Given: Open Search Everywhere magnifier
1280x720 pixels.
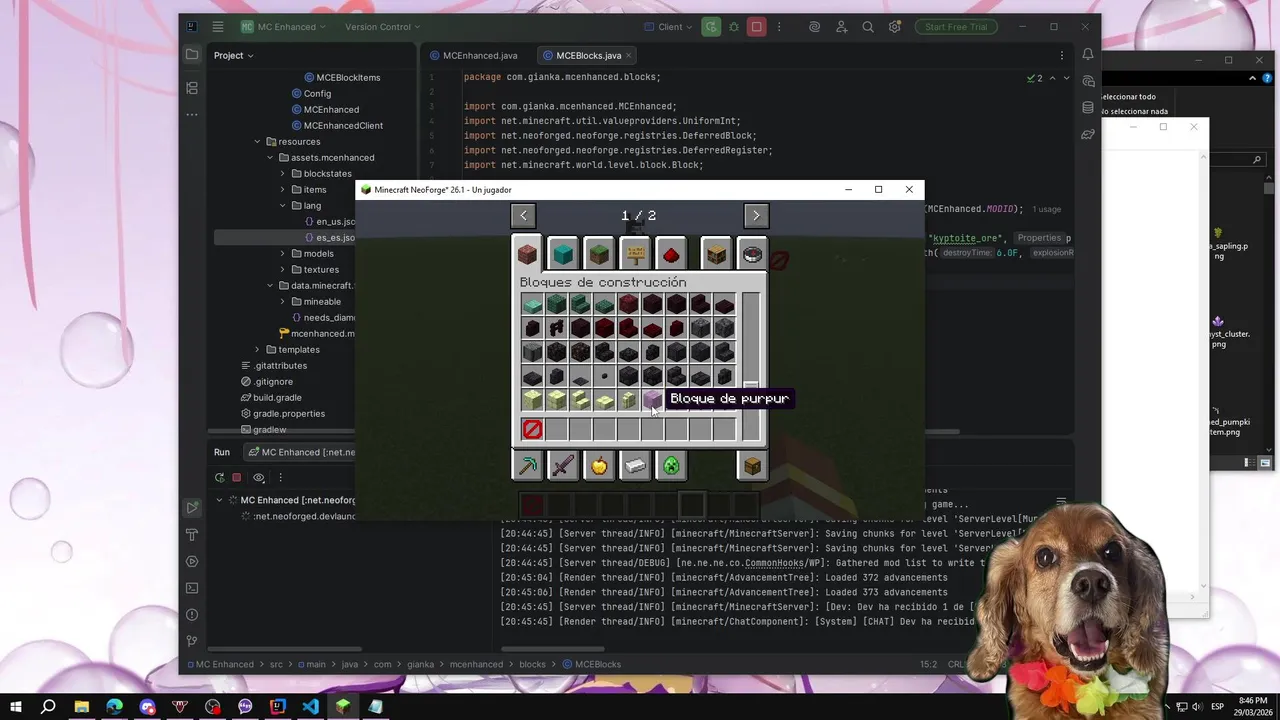Looking at the screenshot, I should 868,27.
